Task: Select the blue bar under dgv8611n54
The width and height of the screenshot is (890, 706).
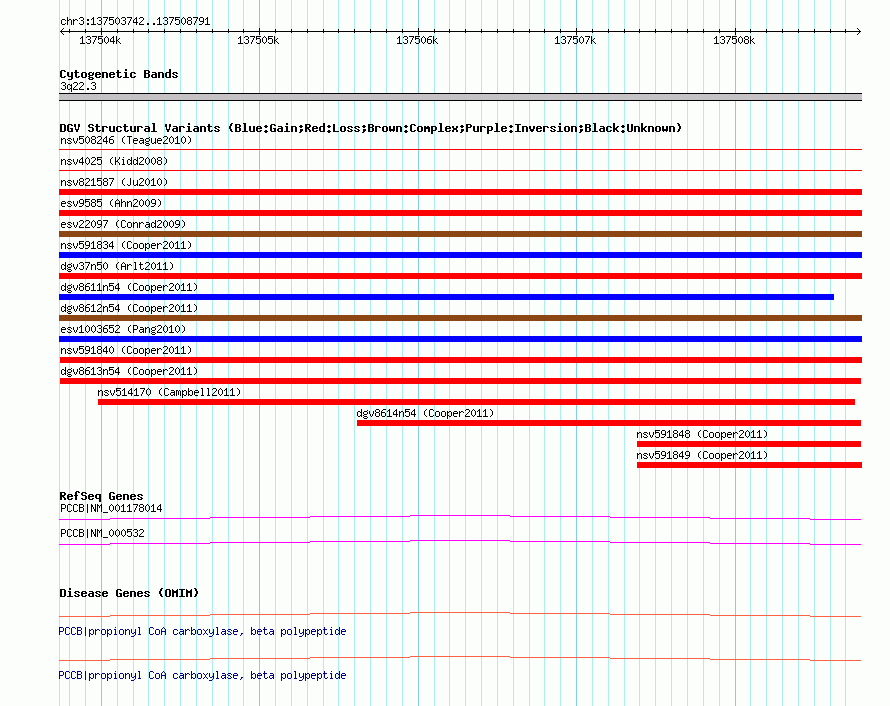Action: (x=447, y=297)
